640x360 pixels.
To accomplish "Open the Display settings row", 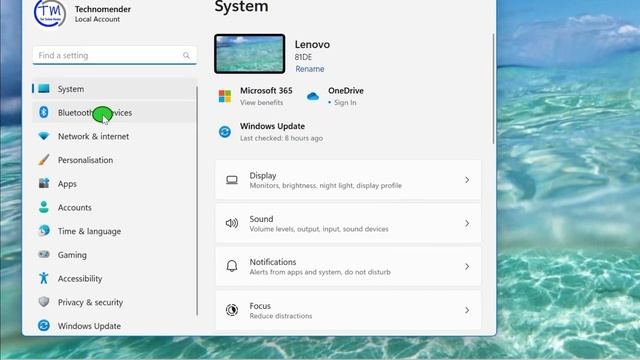I will (348, 180).
